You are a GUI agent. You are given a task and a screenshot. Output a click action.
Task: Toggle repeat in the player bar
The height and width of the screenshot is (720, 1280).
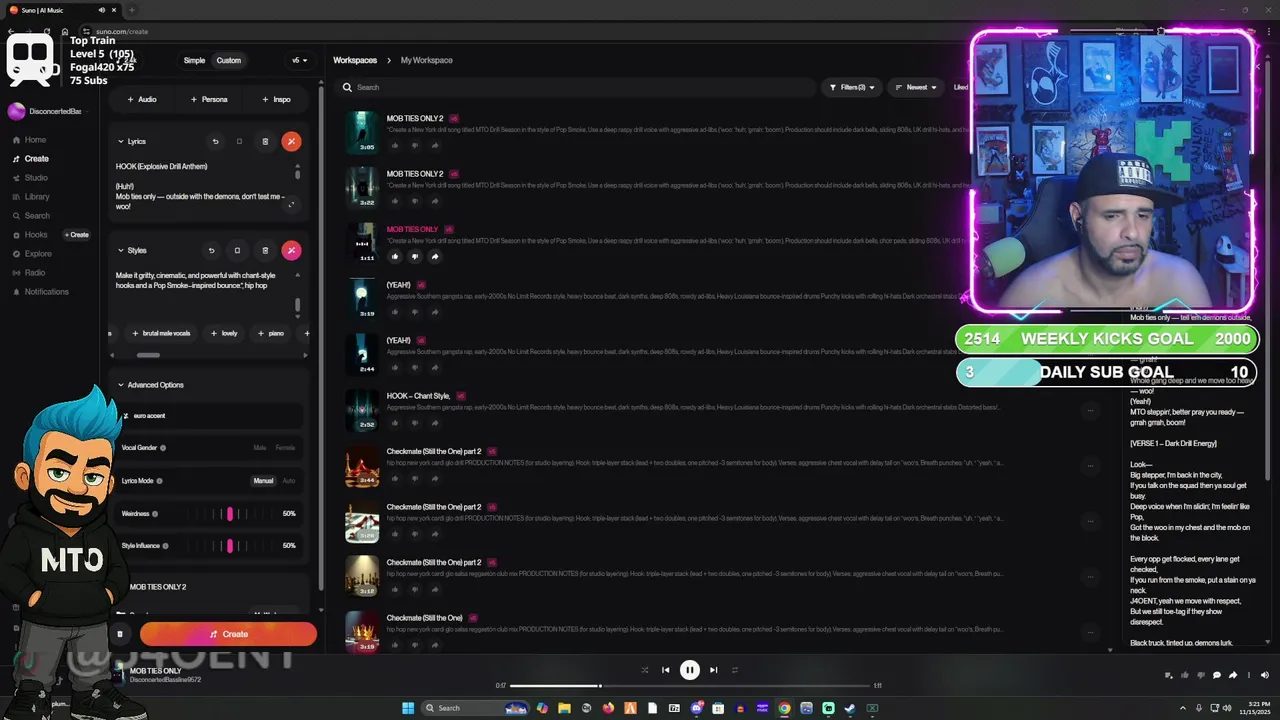[x=735, y=670]
